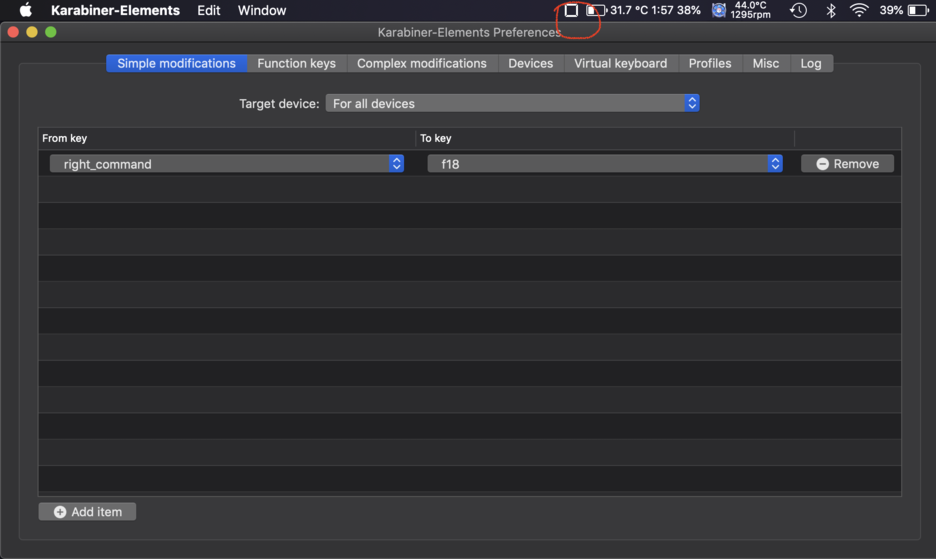Open the Log tab

(x=811, y=63)
